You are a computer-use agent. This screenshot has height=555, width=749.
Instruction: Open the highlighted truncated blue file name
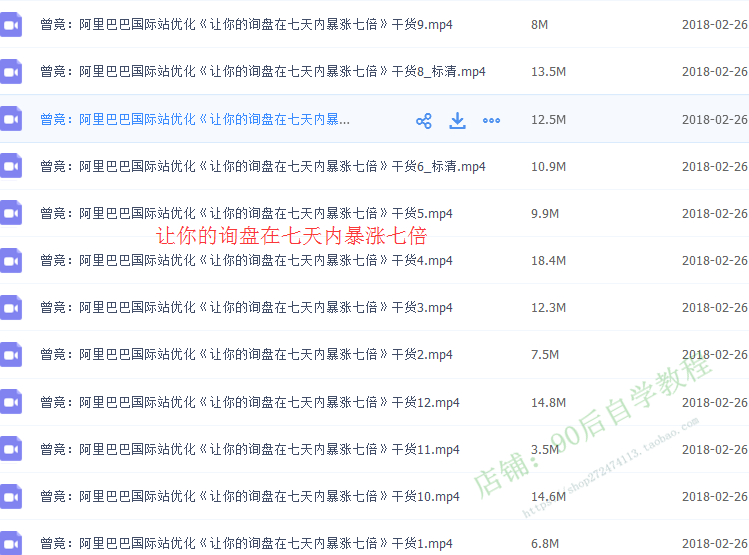(x=195, y=120)
